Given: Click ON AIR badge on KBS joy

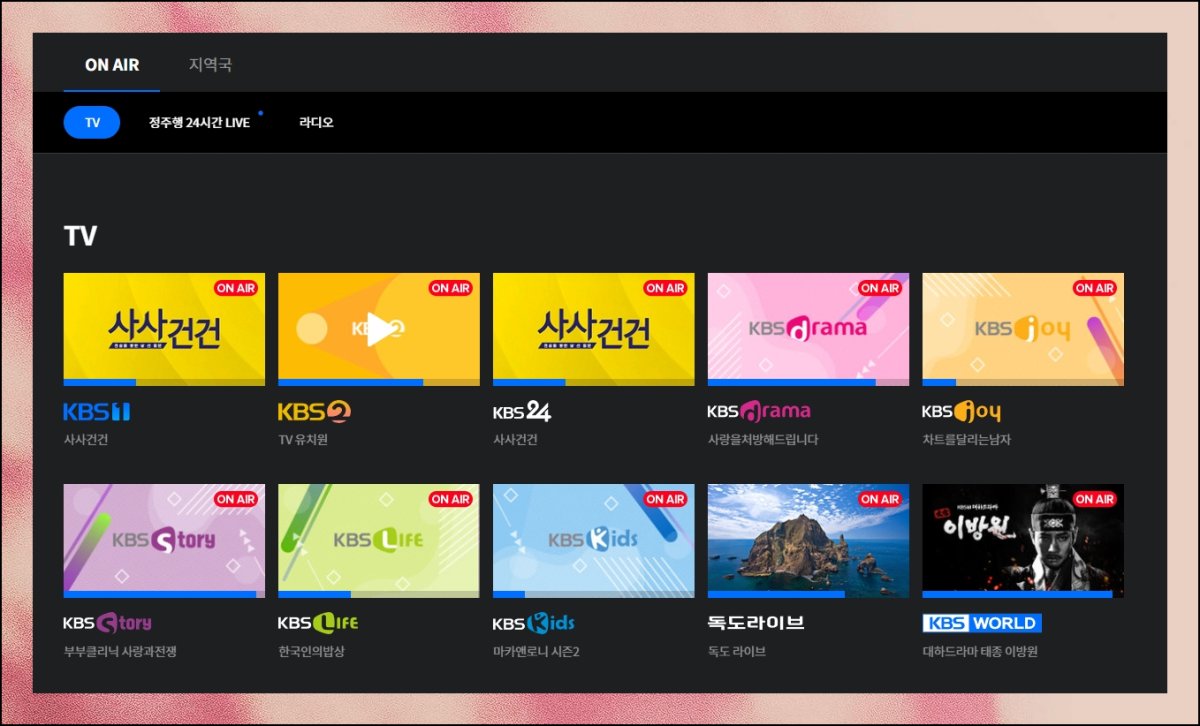Looking at the screenshot, I should 1095,288.
